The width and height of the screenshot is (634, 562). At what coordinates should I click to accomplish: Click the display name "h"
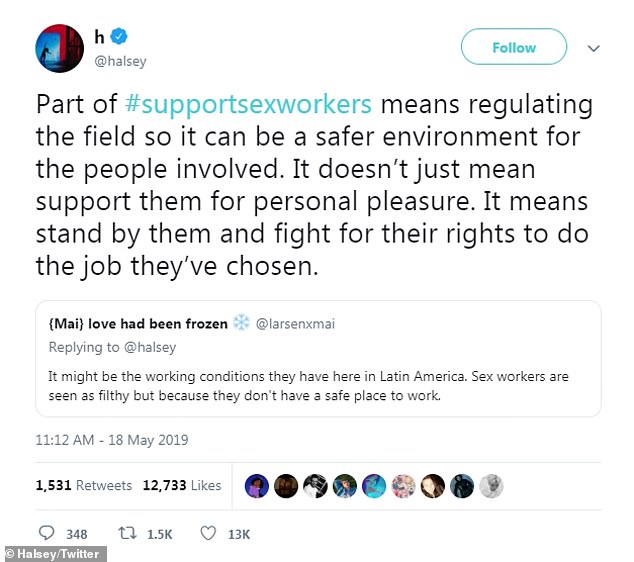(100, 36)
